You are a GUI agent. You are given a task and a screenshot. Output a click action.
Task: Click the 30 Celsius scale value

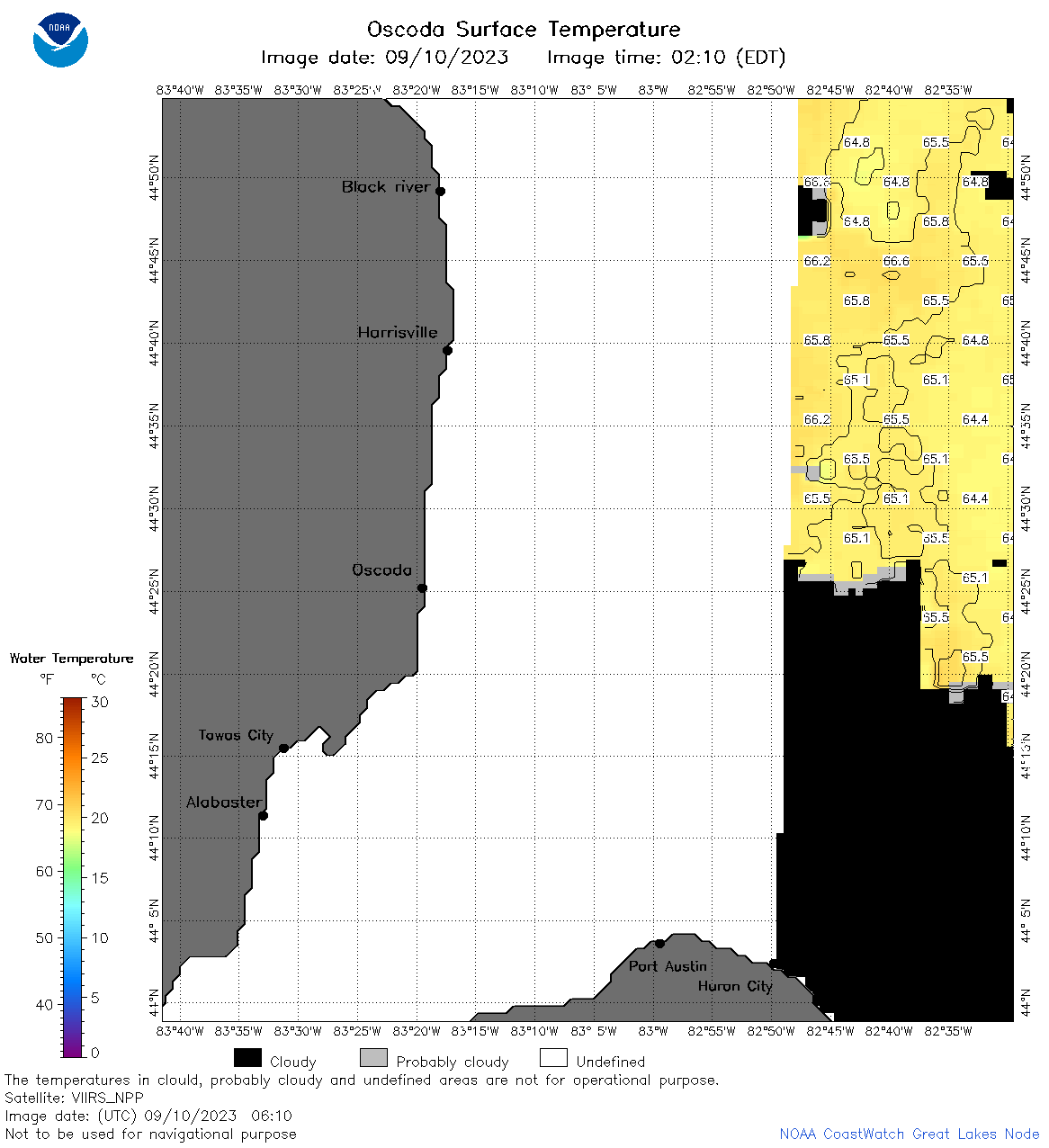point(100,702)
